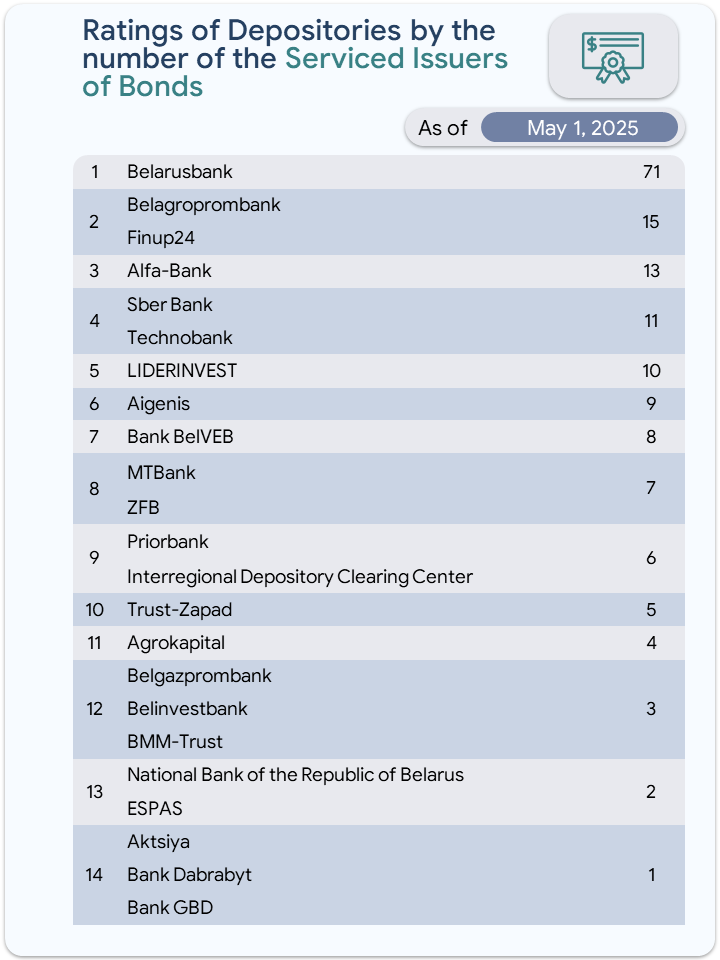Click Bank BelVEB entry
The image size is (720, 960).
(180, 437)
